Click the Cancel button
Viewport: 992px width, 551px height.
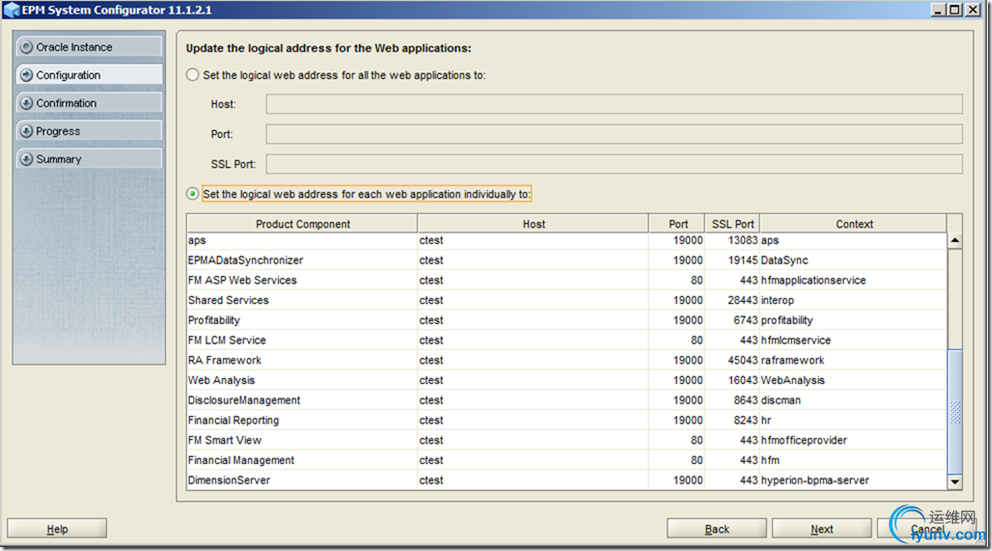[926, 529]
